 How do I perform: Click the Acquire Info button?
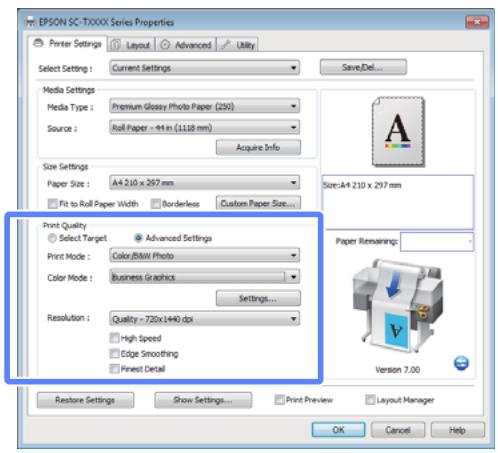pyautogui.click(x=258, y=147)
